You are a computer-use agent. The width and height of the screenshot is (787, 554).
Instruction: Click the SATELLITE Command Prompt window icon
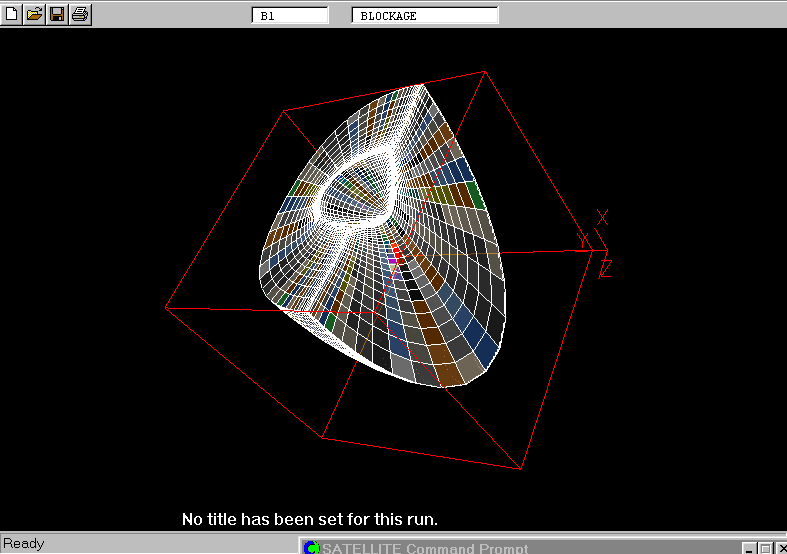point(311,547)
